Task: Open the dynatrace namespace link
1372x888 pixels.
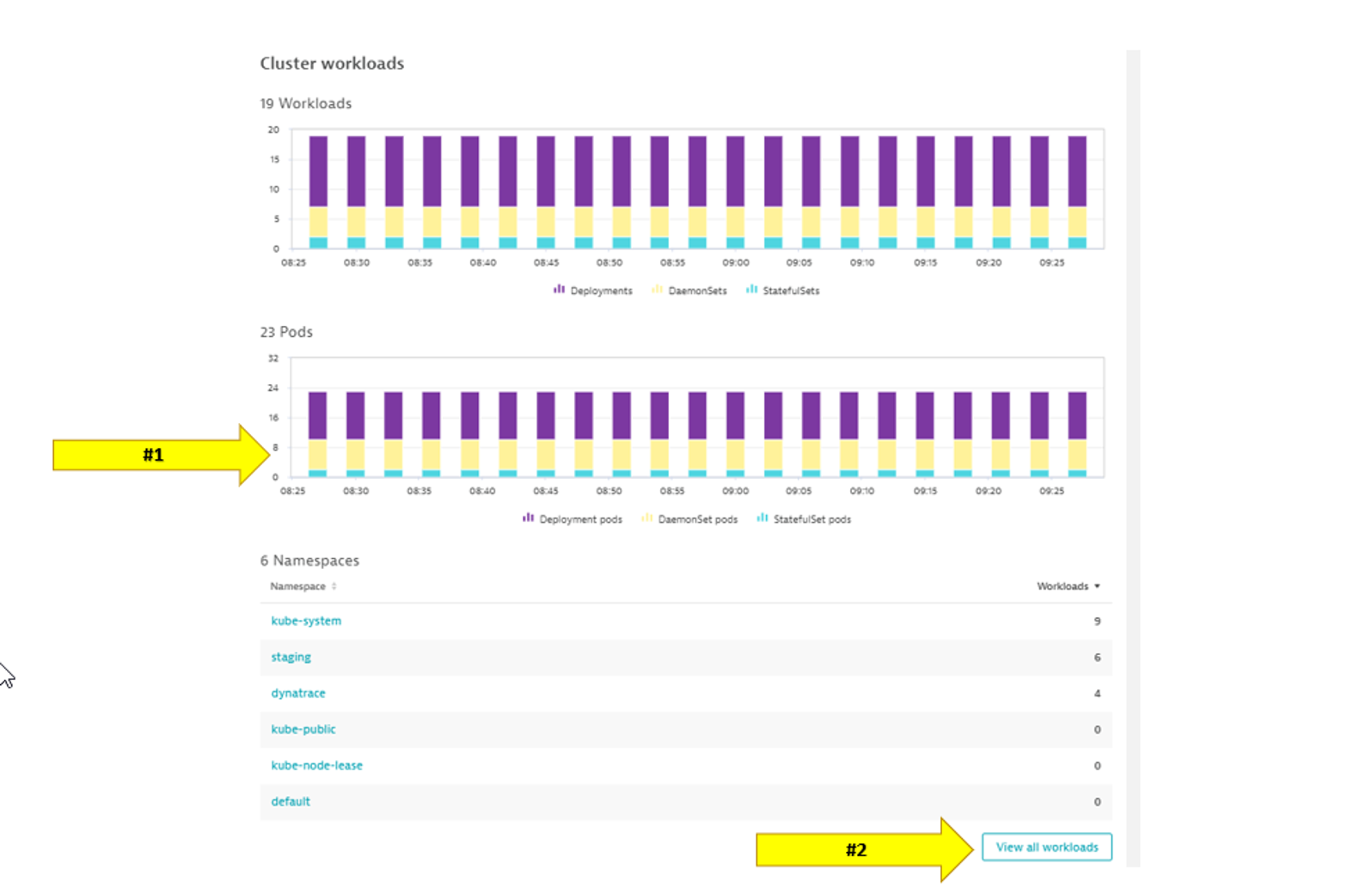Action: [x=298, y=693]
